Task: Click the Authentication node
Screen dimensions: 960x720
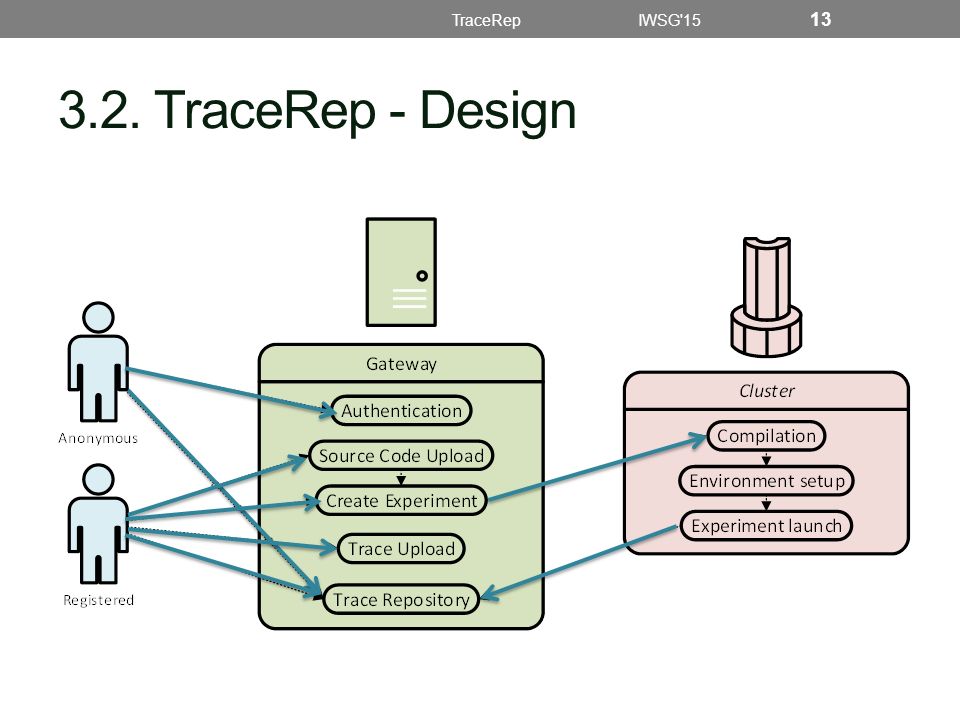Action: [402, 411]
